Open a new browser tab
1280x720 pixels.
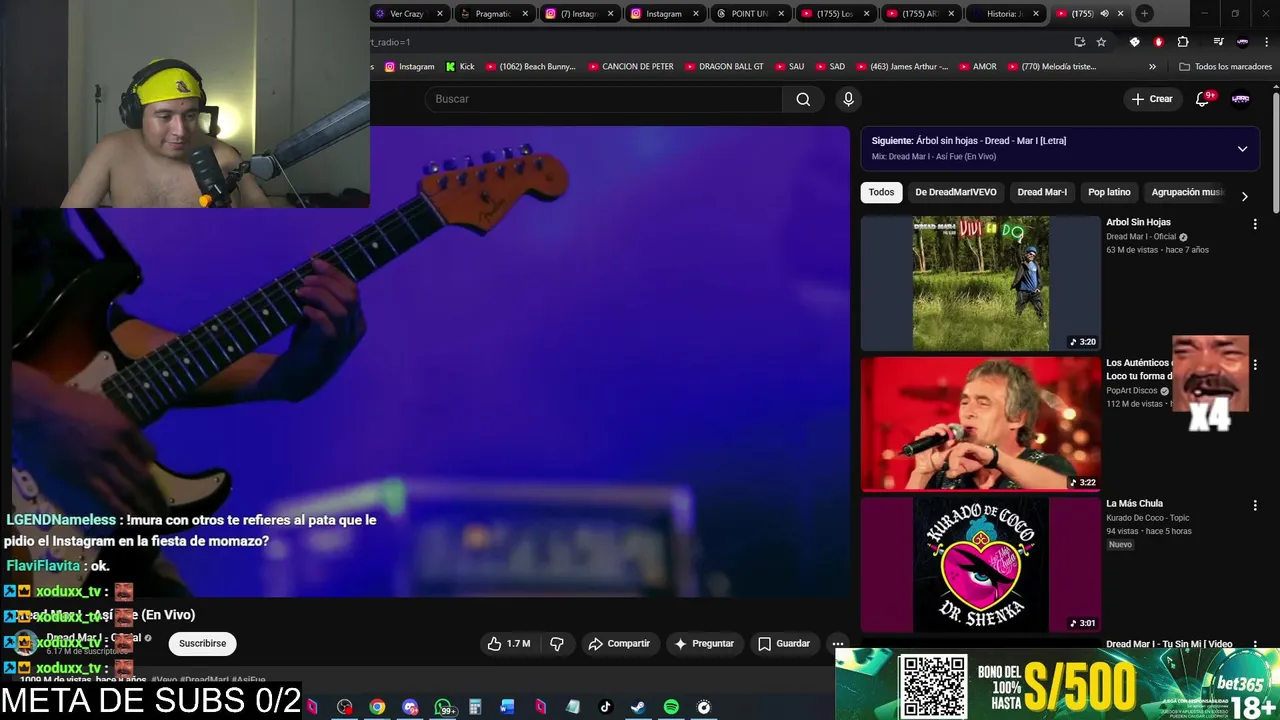coord(1145,13)
